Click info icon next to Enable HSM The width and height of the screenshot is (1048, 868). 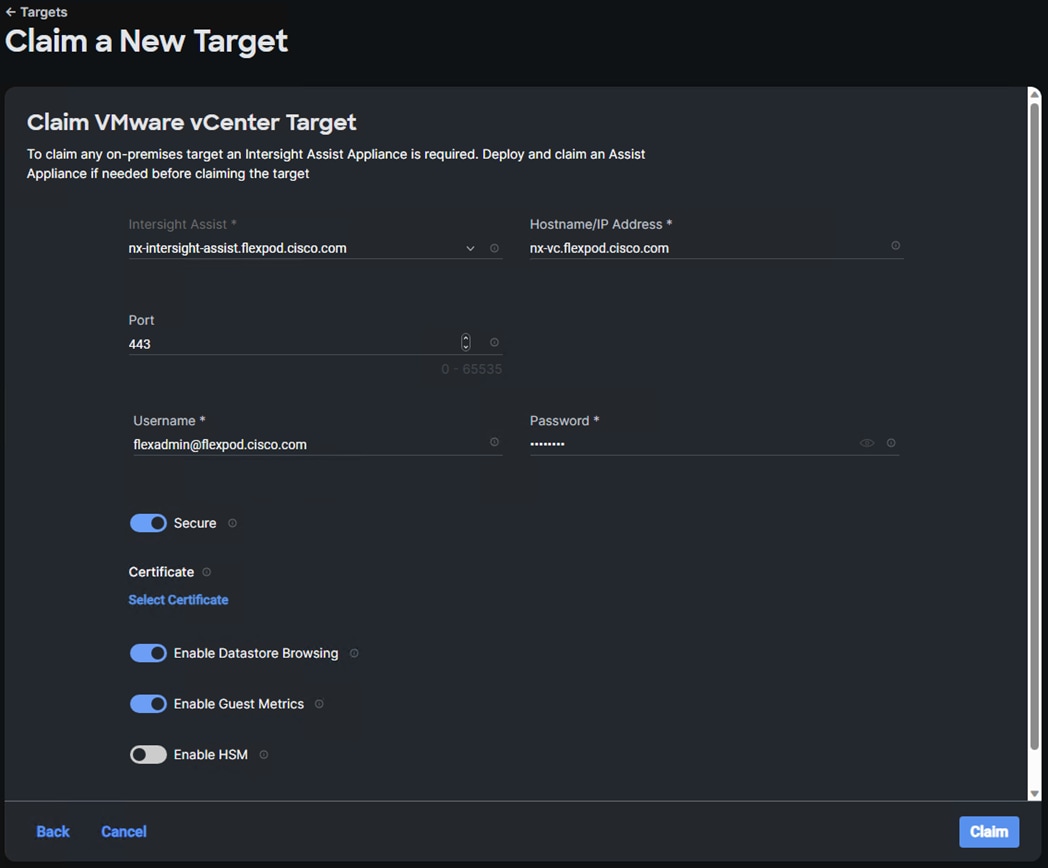pyautogui.click(x=264, y=755)
